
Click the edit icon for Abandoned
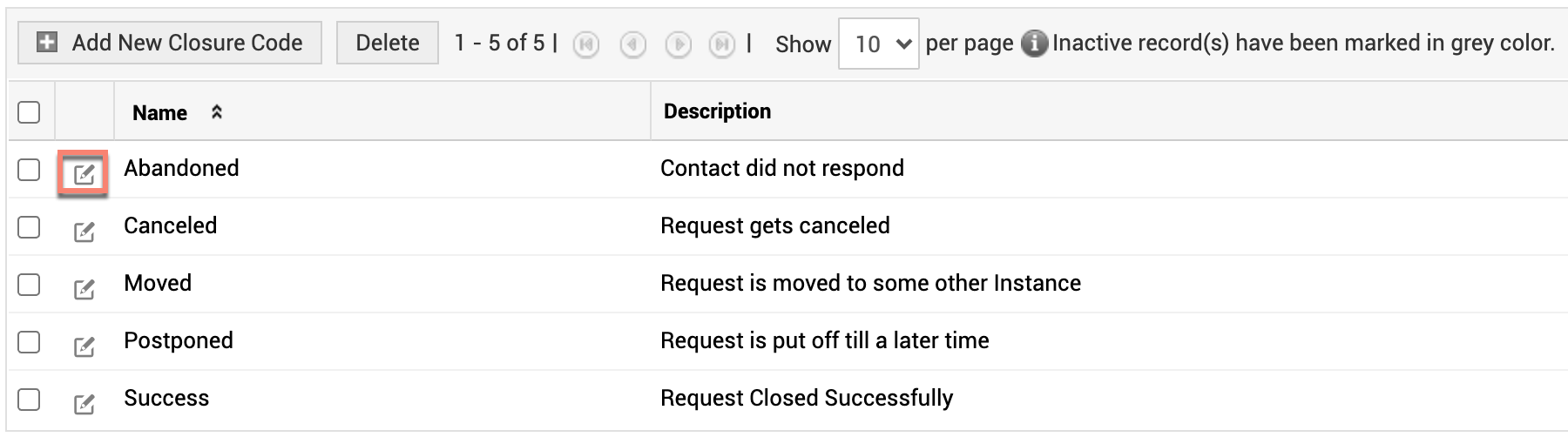pos(84,174)
